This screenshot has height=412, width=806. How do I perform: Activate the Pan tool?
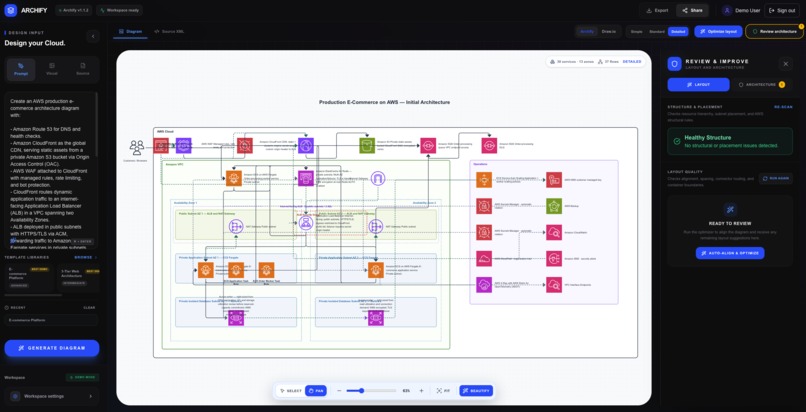pyautogui.click(x=316, y=391)
